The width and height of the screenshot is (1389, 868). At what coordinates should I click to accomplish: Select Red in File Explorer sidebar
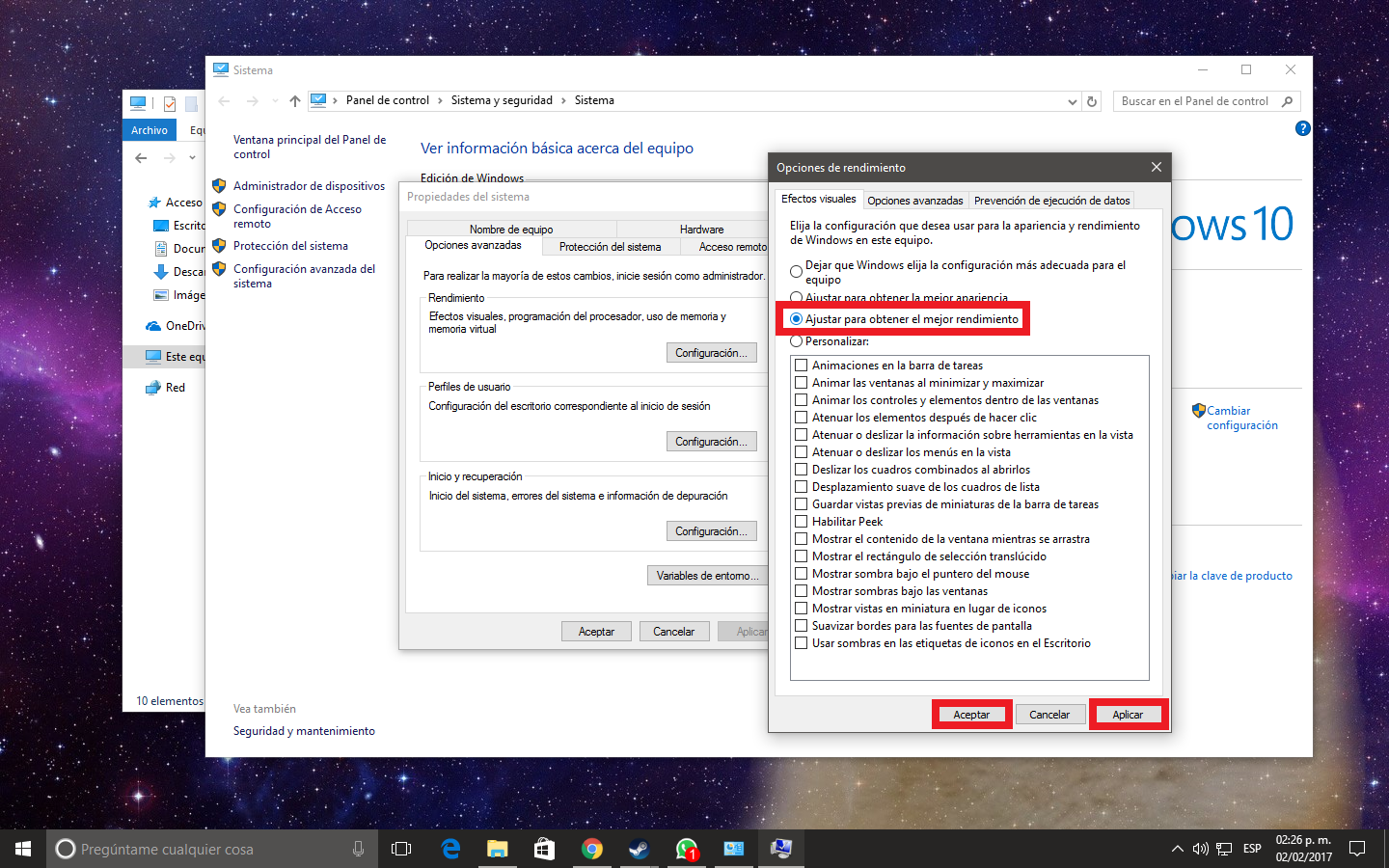[x=165, y=388]
